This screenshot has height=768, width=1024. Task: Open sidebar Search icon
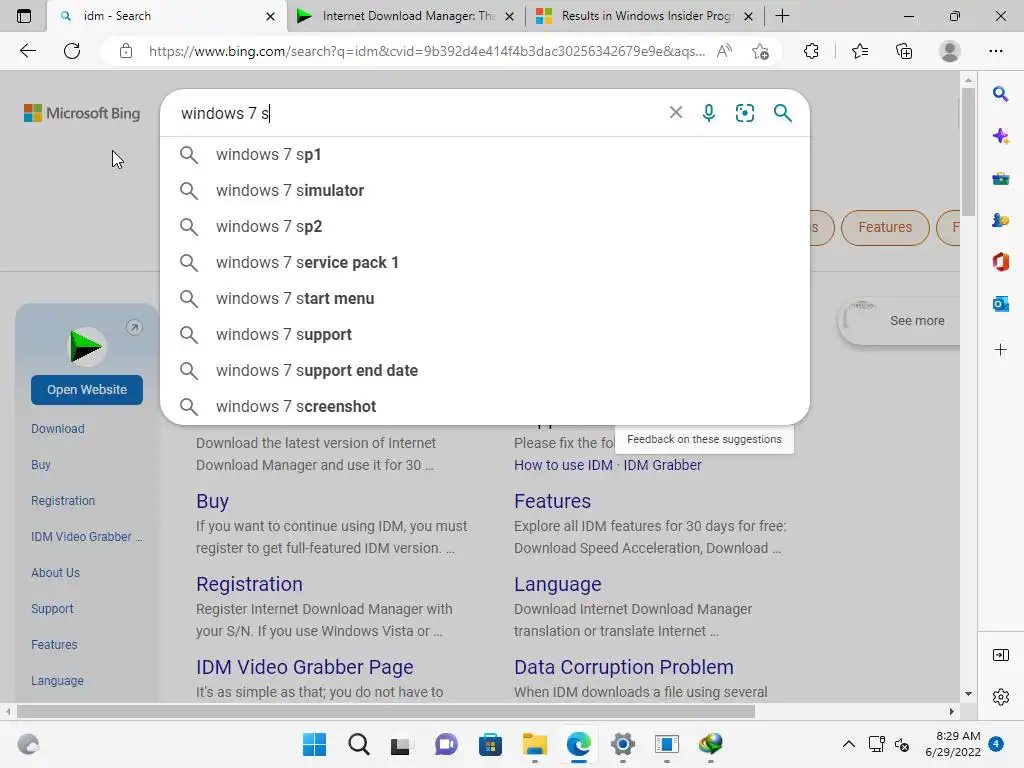pos(1000,94)
